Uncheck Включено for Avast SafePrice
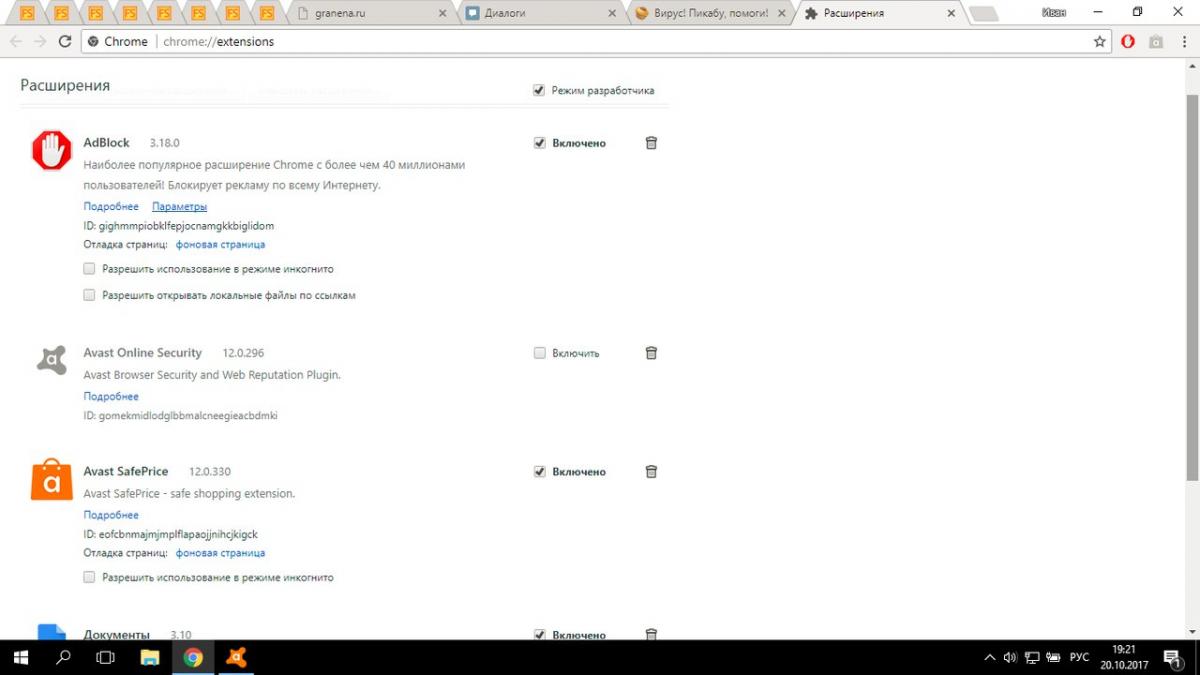 tap(540, 471)
